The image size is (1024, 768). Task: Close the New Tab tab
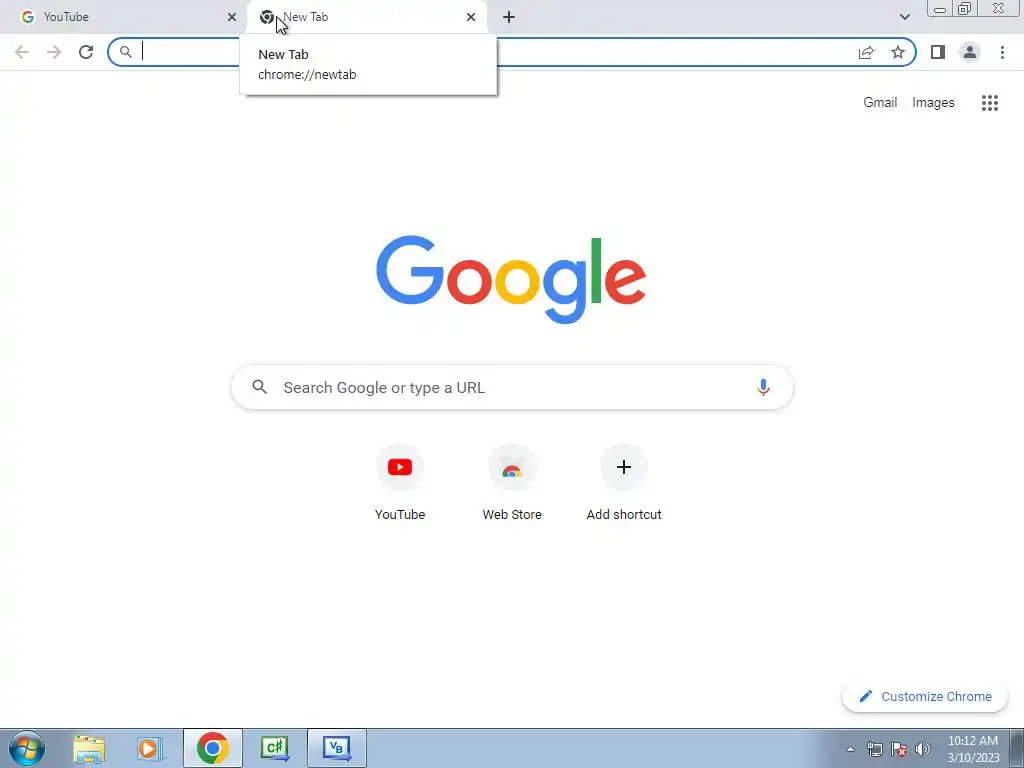point(471,17)
